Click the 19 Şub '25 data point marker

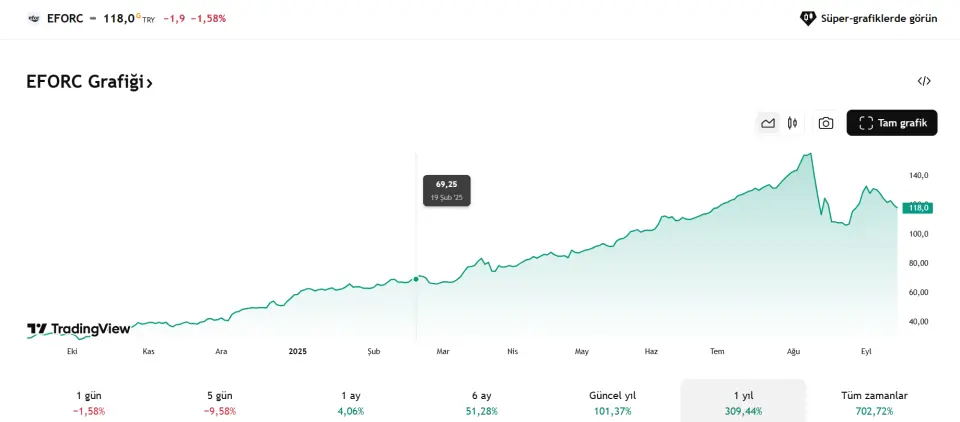[416, 279]
